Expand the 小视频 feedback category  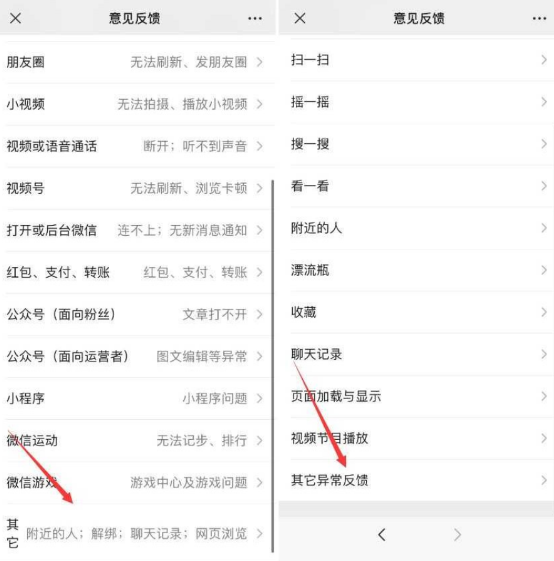tap(138, 104)
